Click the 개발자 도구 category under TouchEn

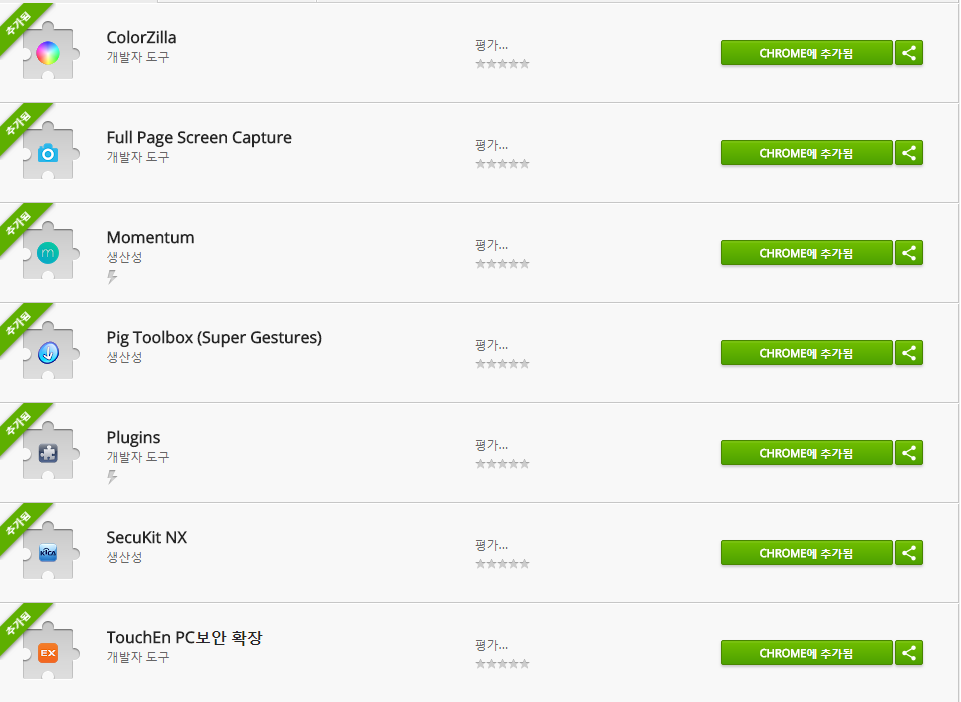tap(138, 657)
